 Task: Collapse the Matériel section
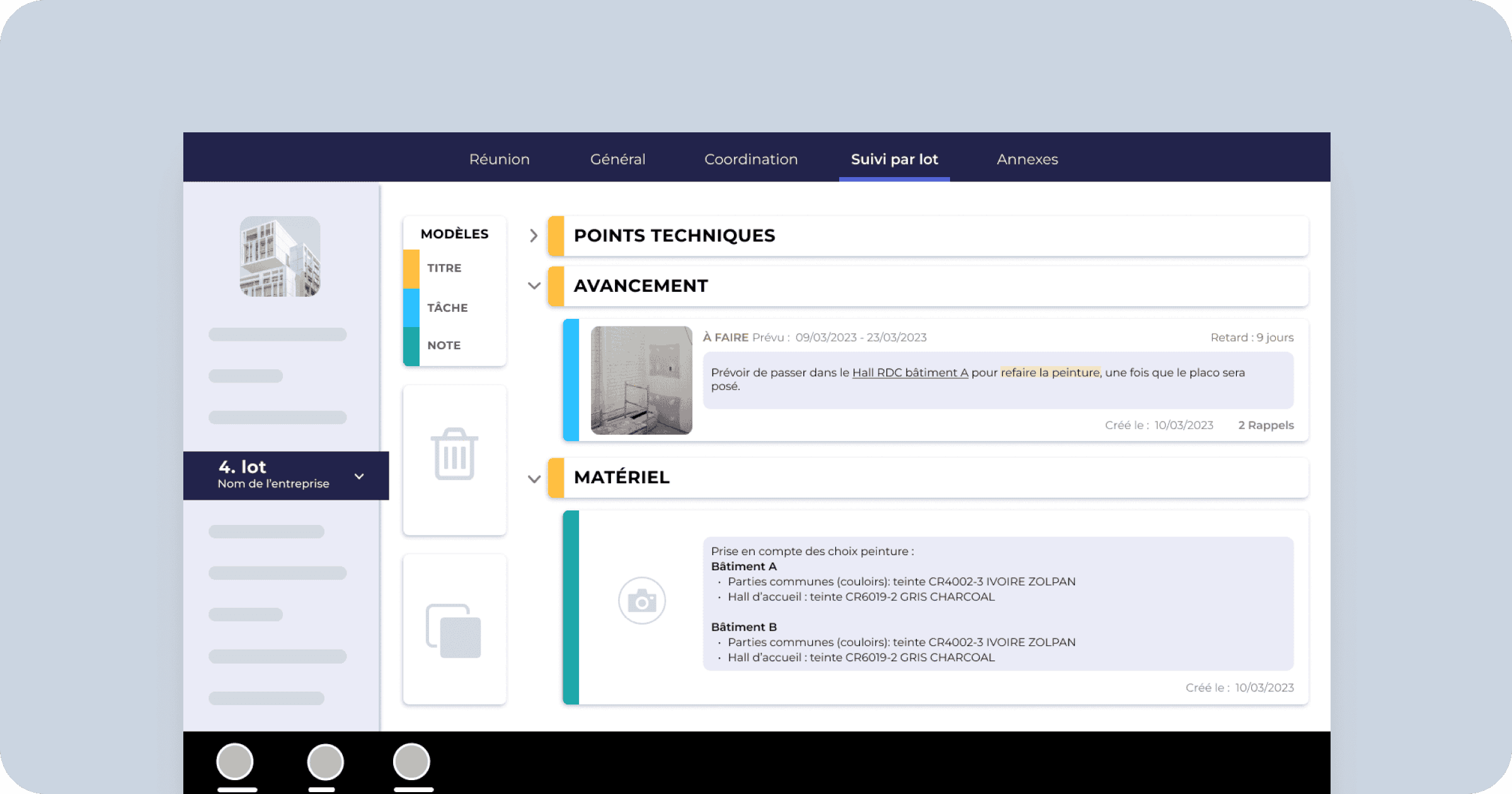tap(534, 479)
